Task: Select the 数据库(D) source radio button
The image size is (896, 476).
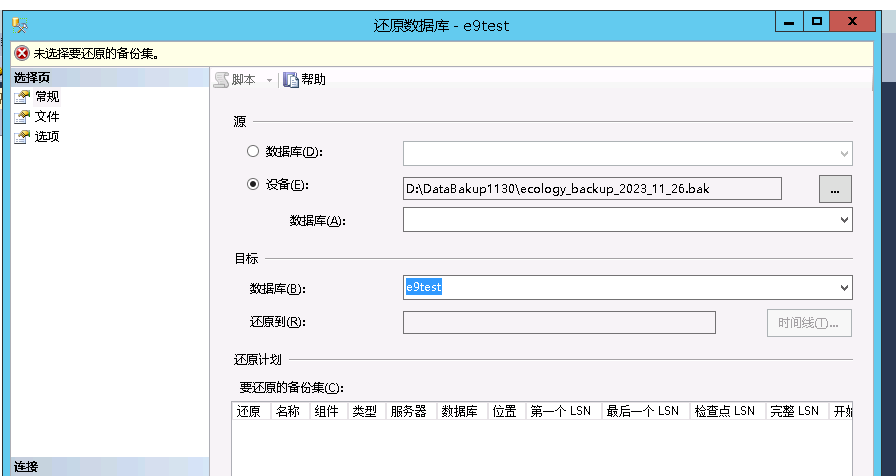Action: tap(253, 151)
